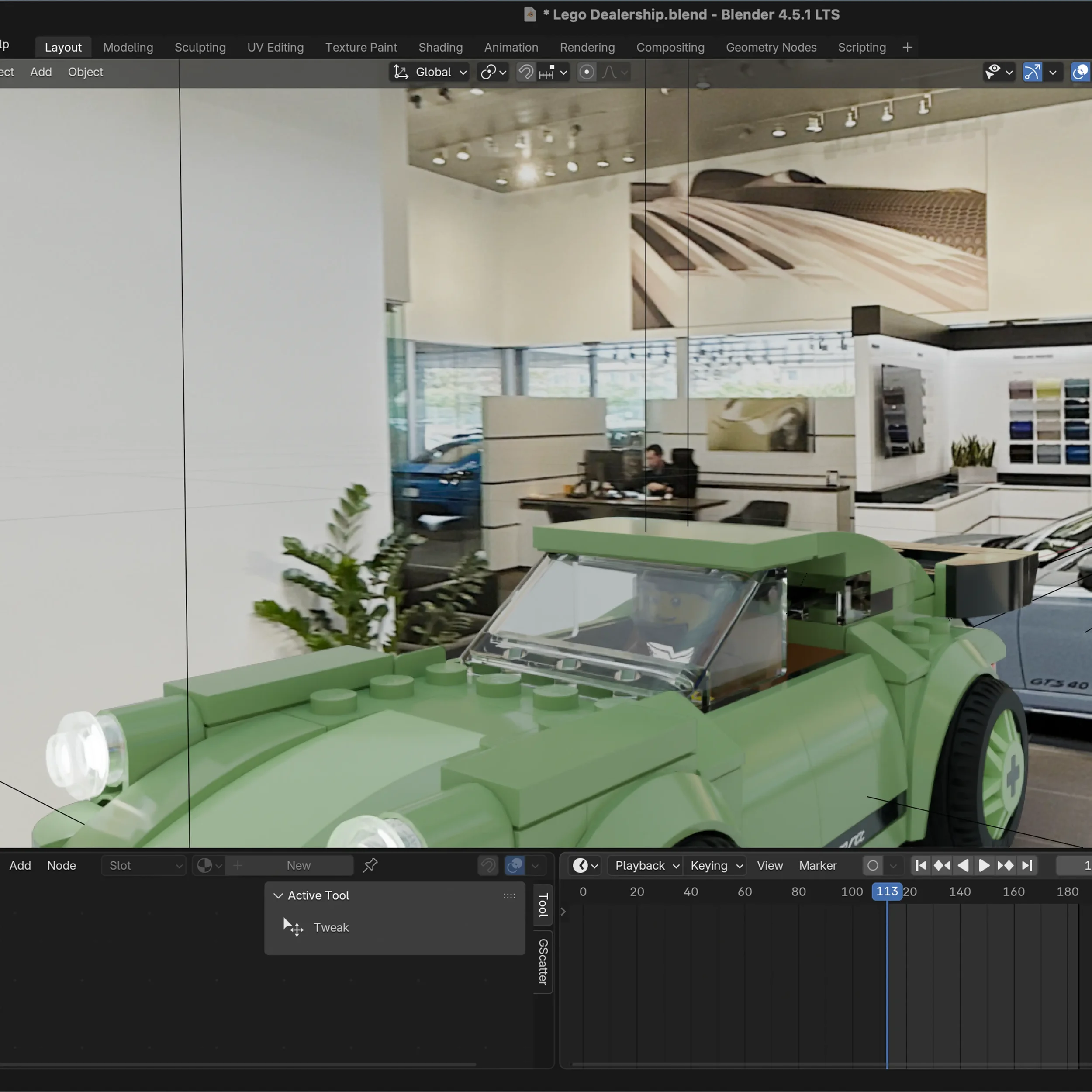Click the play animation button
The width and height of the screenshot is (1092, 1092).
click(984, 865)
